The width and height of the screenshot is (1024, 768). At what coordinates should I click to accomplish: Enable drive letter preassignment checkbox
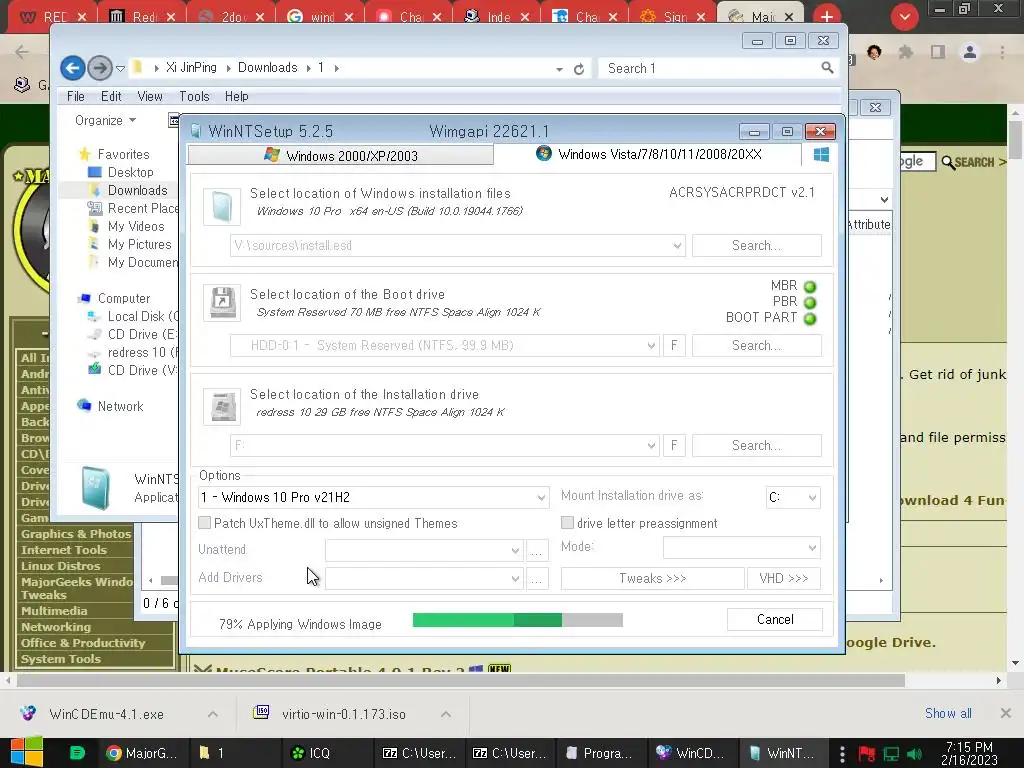pos(568,522)
